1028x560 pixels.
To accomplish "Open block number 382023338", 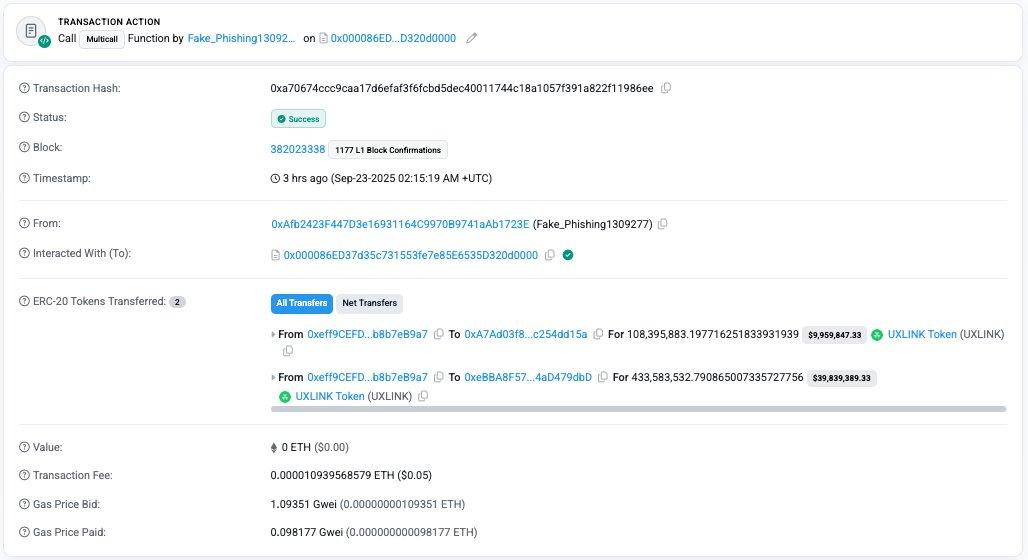I will pyautogui.click(x=298, y=150).
